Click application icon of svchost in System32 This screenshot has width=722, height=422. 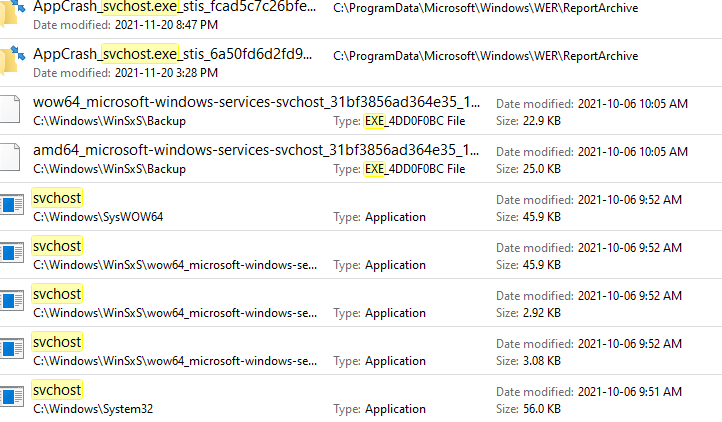tap(12, 396)
